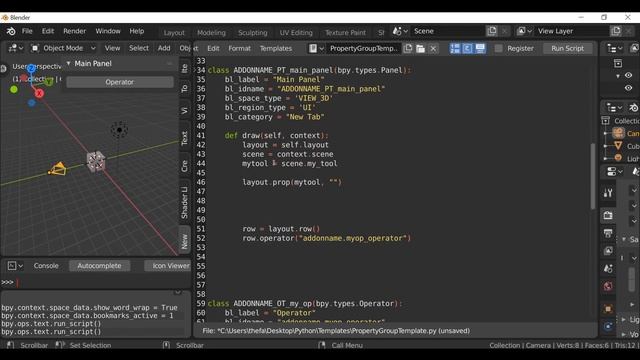
Task: Select the Shader Li sidebar tab
Action: (184, 202)
